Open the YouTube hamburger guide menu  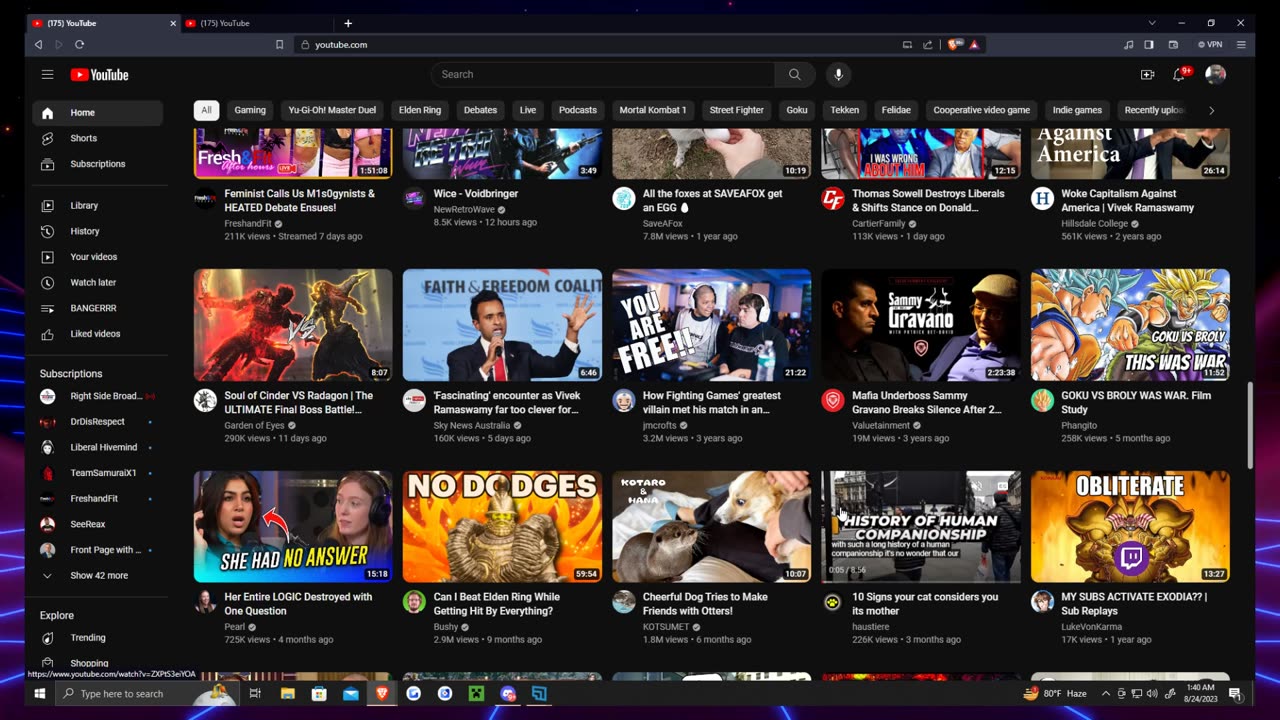coord(47,74)
